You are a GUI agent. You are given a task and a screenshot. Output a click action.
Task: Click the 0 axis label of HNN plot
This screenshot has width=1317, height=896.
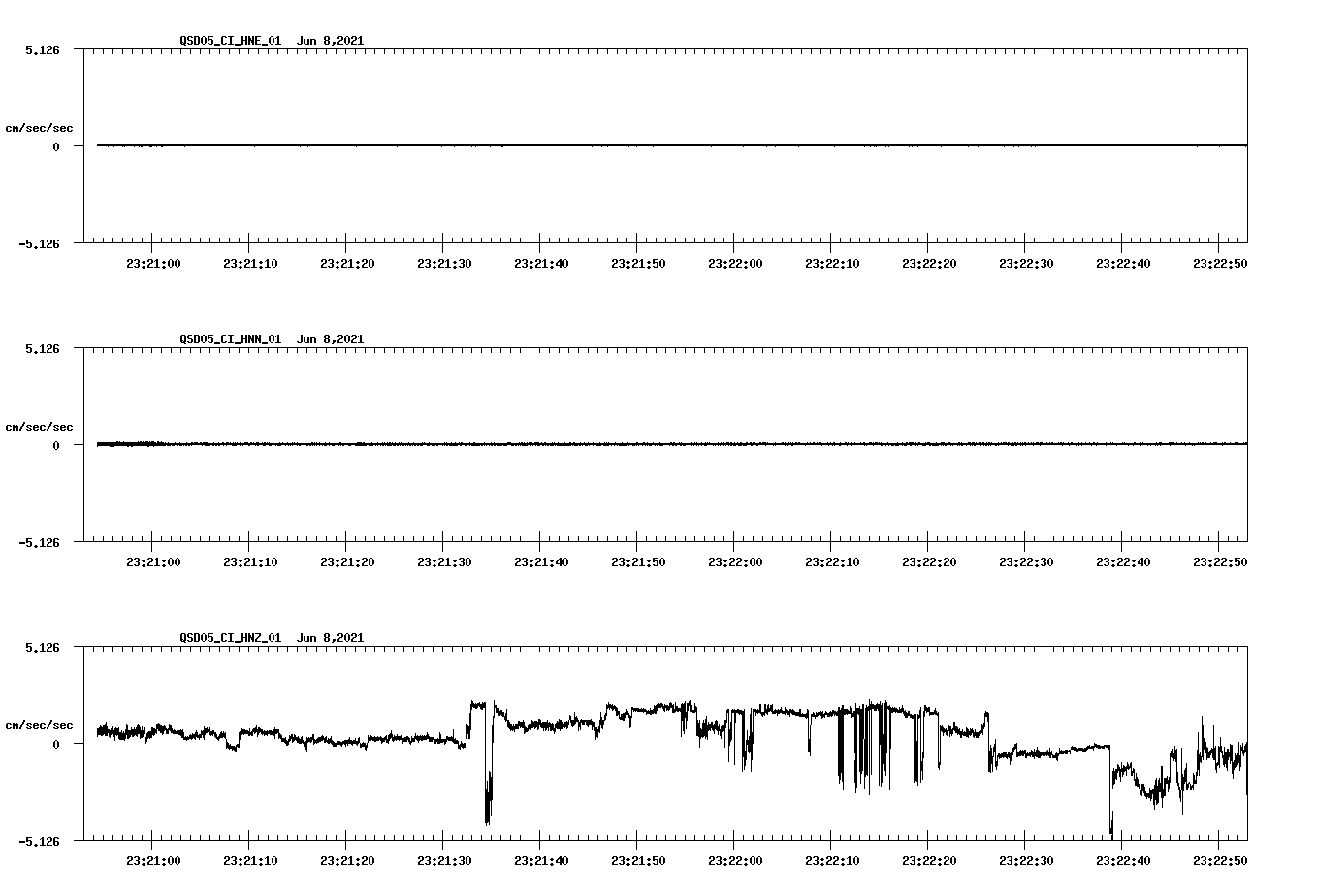56,445
